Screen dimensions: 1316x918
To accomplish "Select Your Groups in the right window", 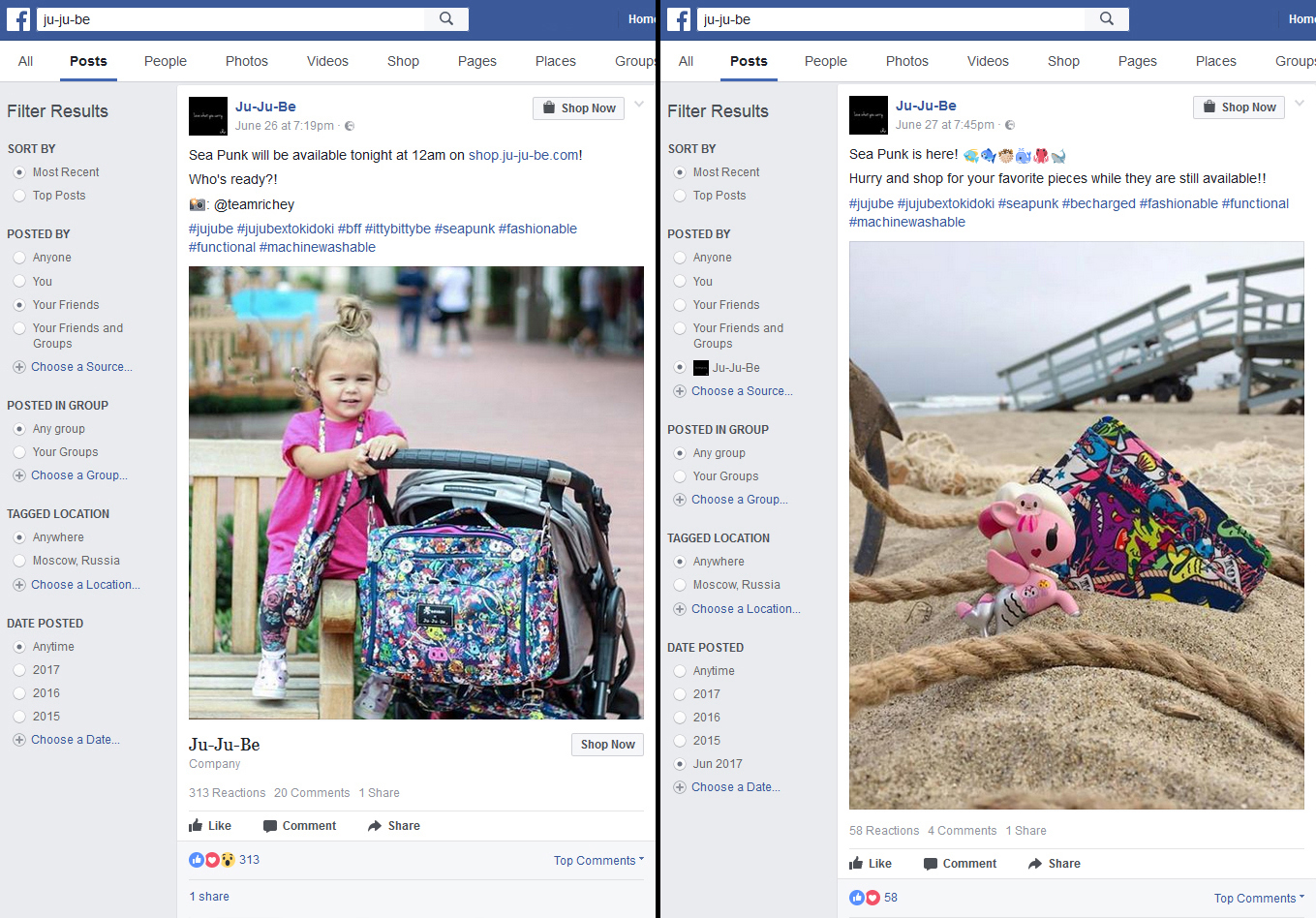I will tap(680, 476).
